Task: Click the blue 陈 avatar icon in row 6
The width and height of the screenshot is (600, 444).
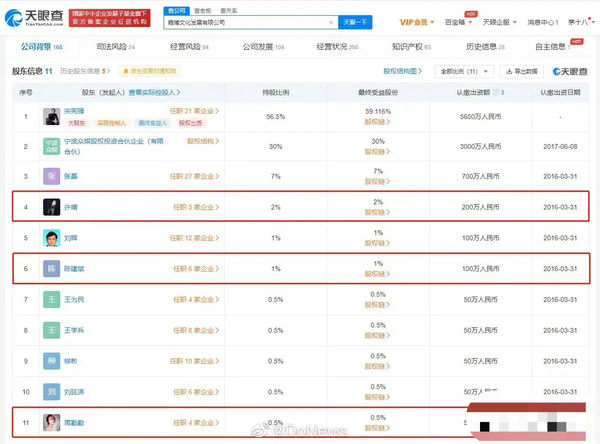Action: (x=51, y=269)
